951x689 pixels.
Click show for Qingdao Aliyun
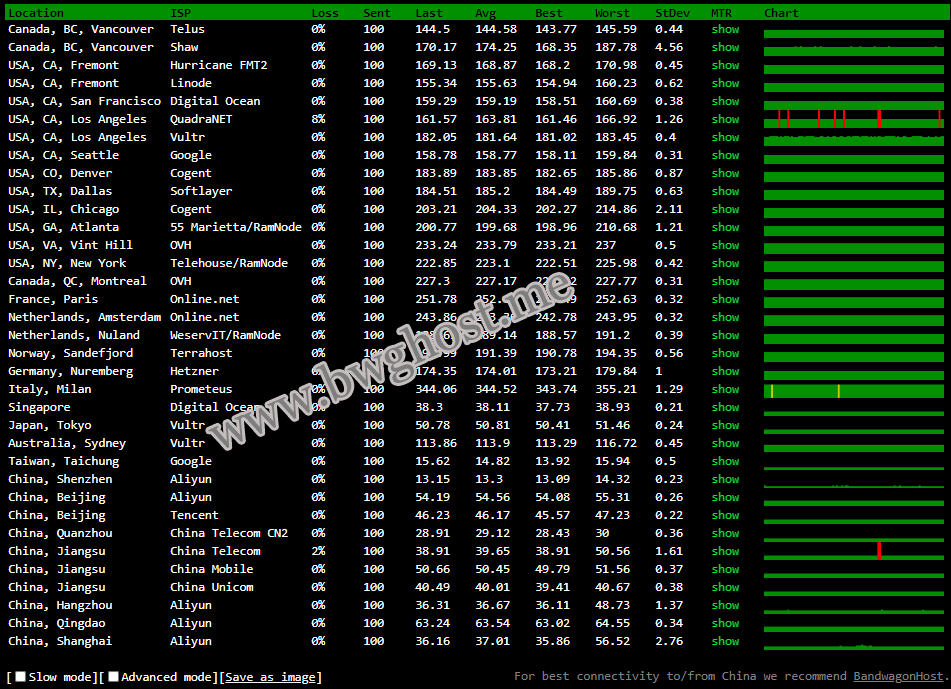725,623
